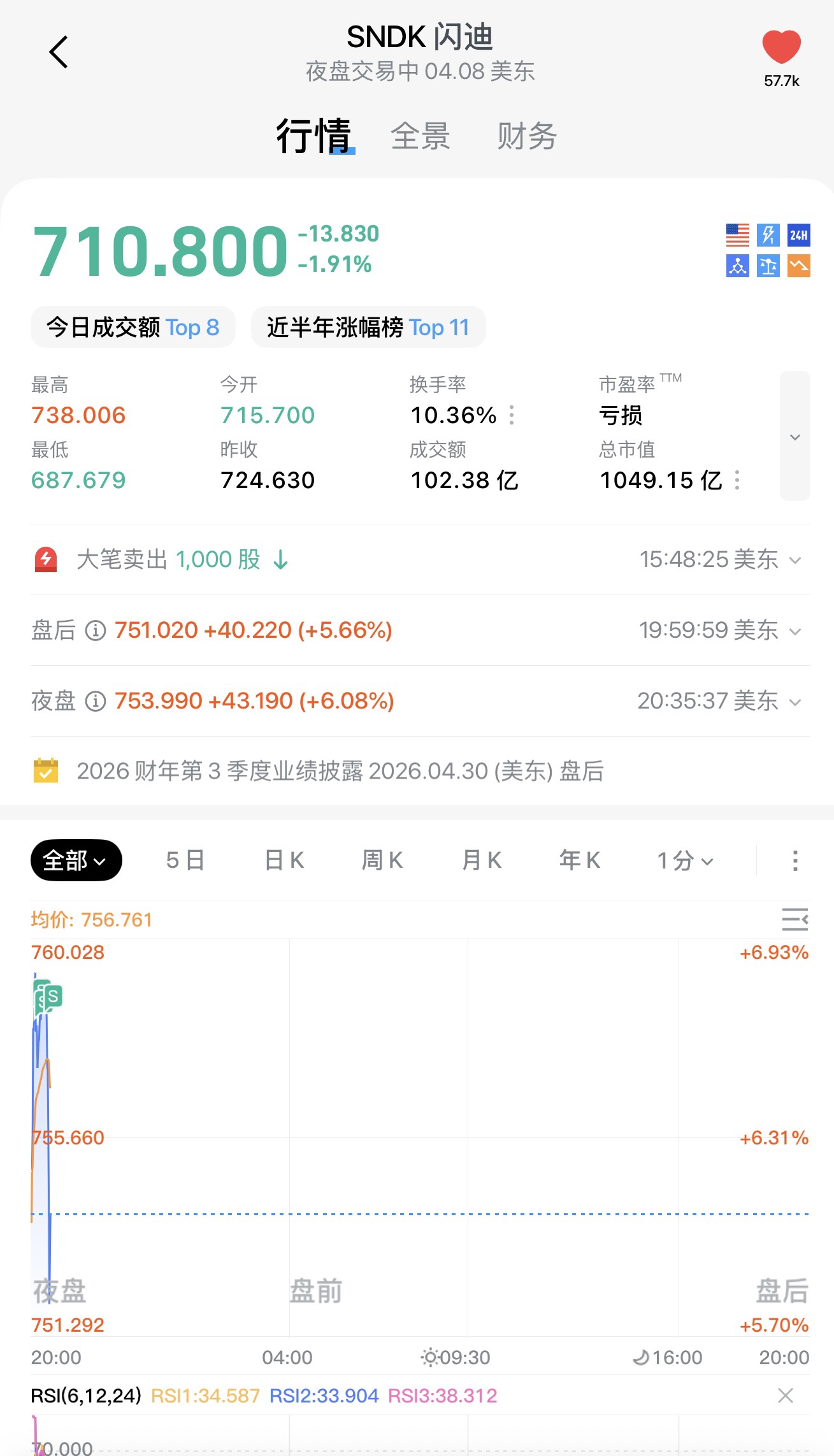
Task: Expand the 大笔卖出 trade alert row
Action: pos(794,560)
